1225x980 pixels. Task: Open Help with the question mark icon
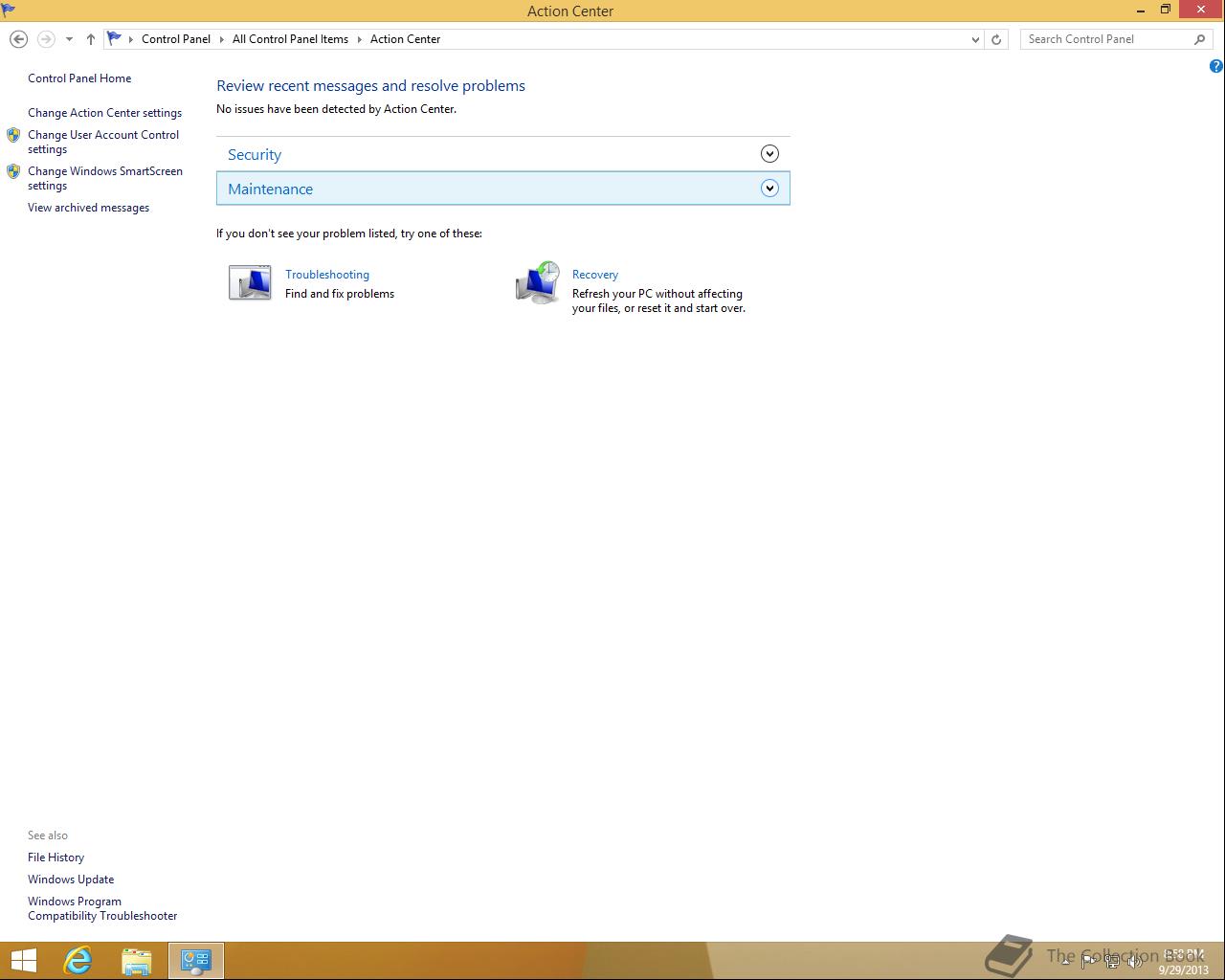(x=1216, y=66)
